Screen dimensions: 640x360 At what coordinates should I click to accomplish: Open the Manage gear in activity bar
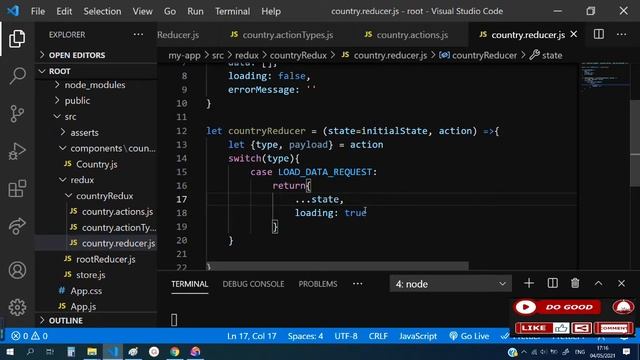pyautogui.click(x=17, y=307)
